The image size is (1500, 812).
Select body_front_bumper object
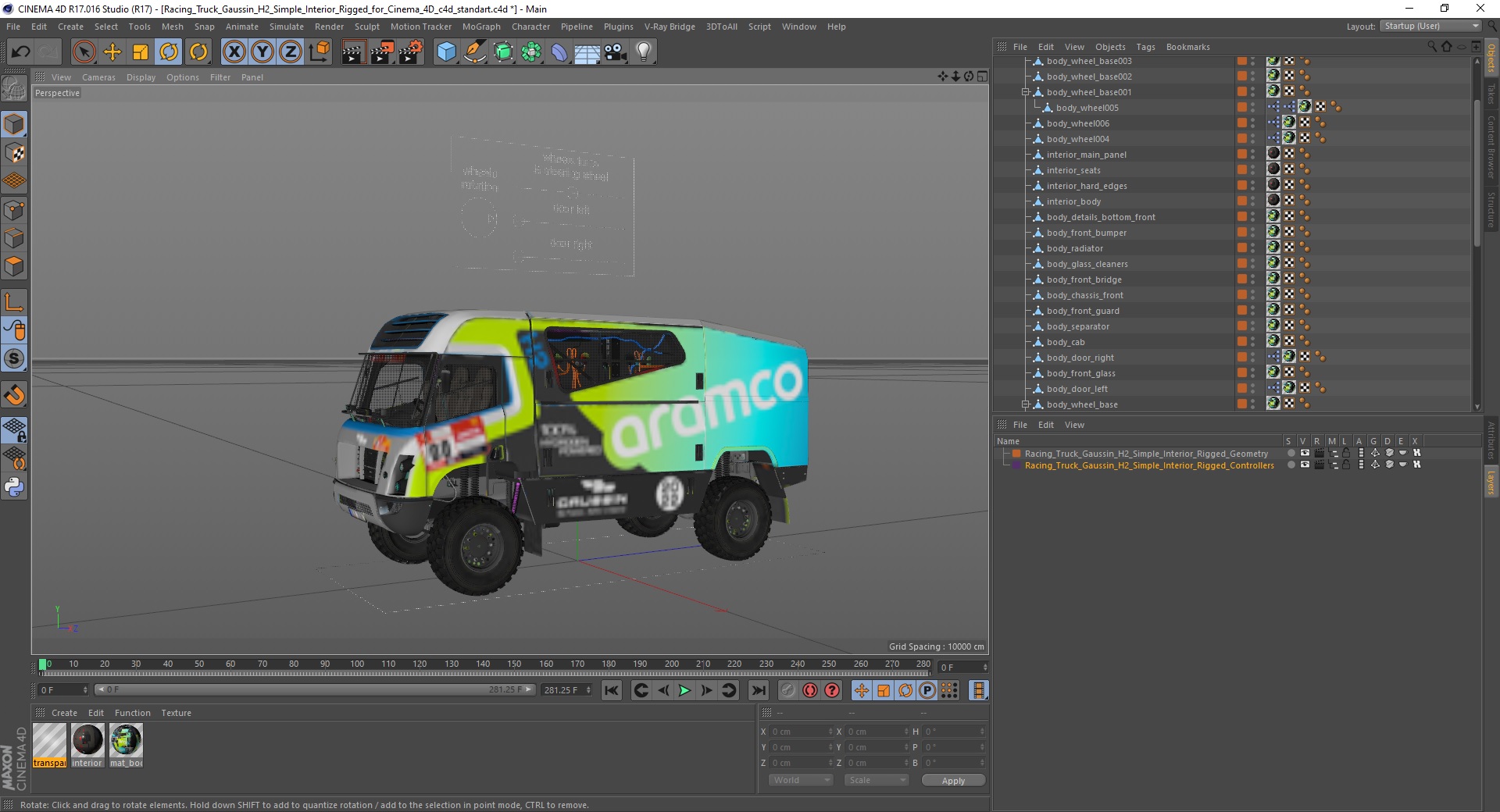click(x=1086, y=233)
